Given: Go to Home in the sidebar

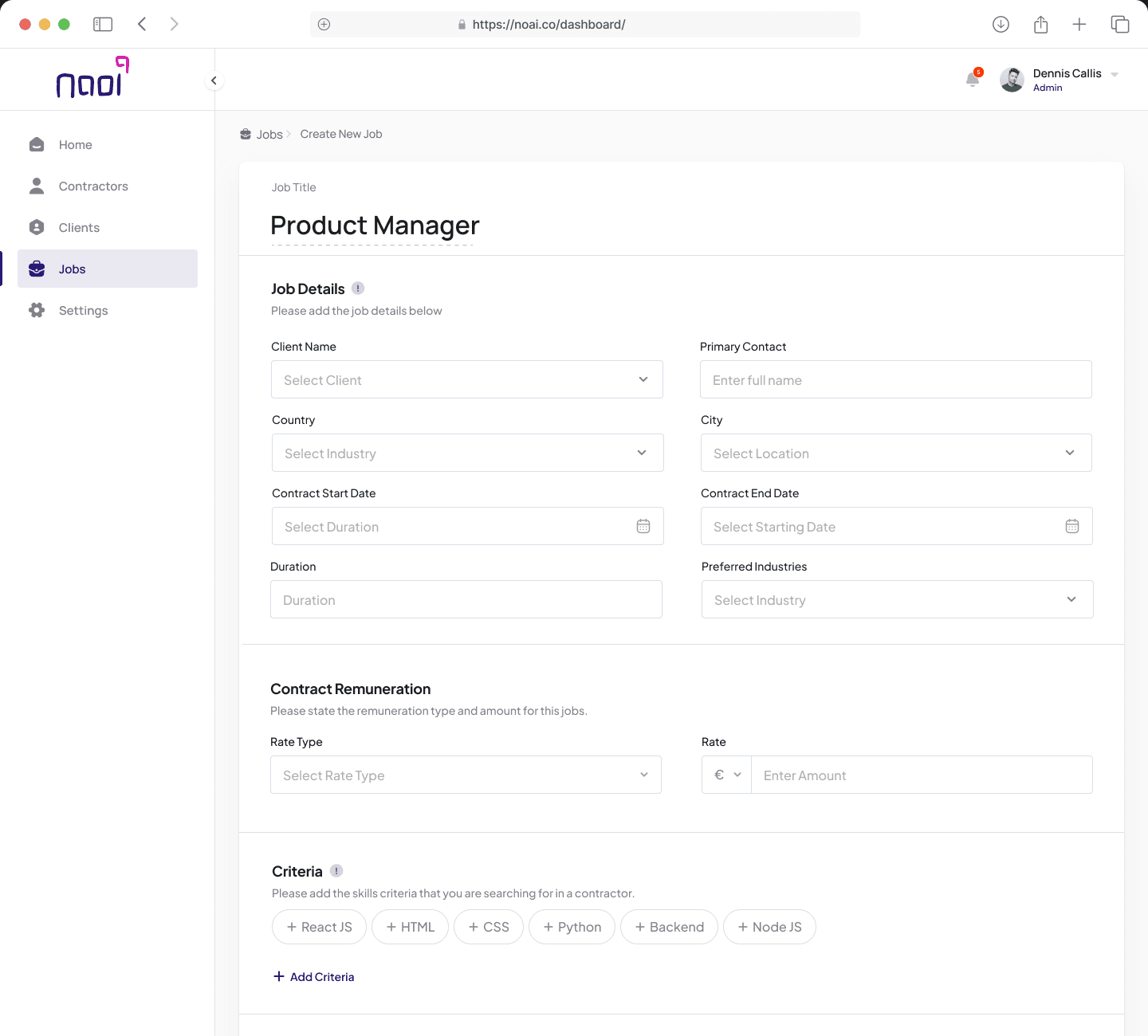Looking at the screenshot, I should [108, 144].
